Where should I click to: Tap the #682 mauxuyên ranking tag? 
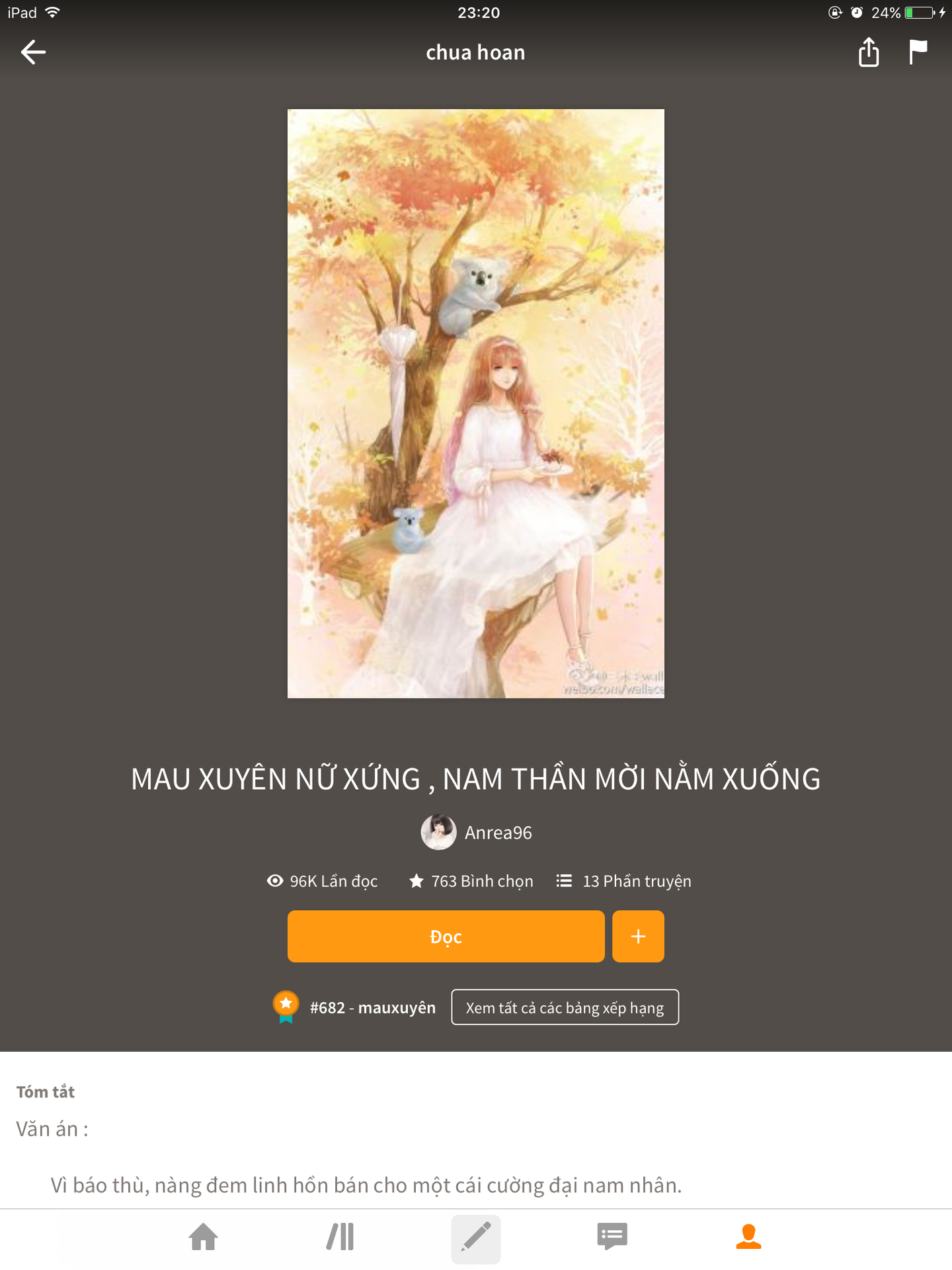(x=373, y=1007)
